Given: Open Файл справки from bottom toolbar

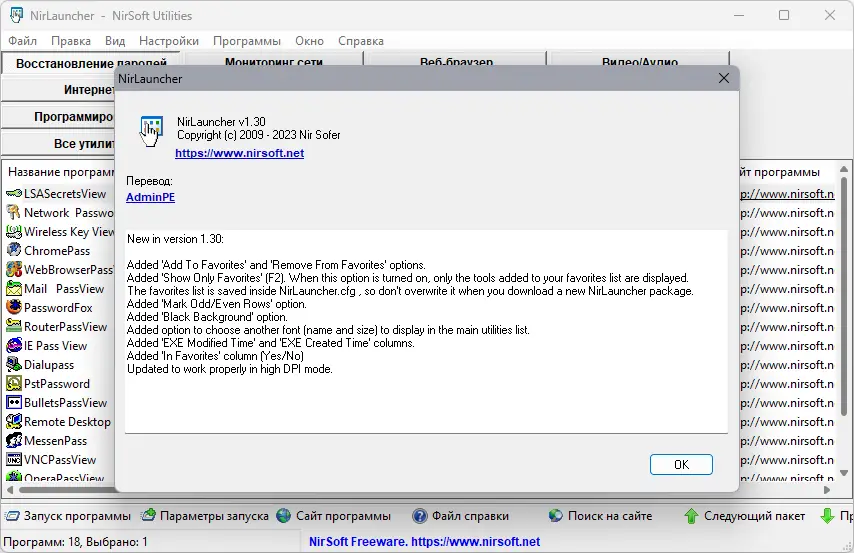Looking at the screenshot, I should pos(461,516).
